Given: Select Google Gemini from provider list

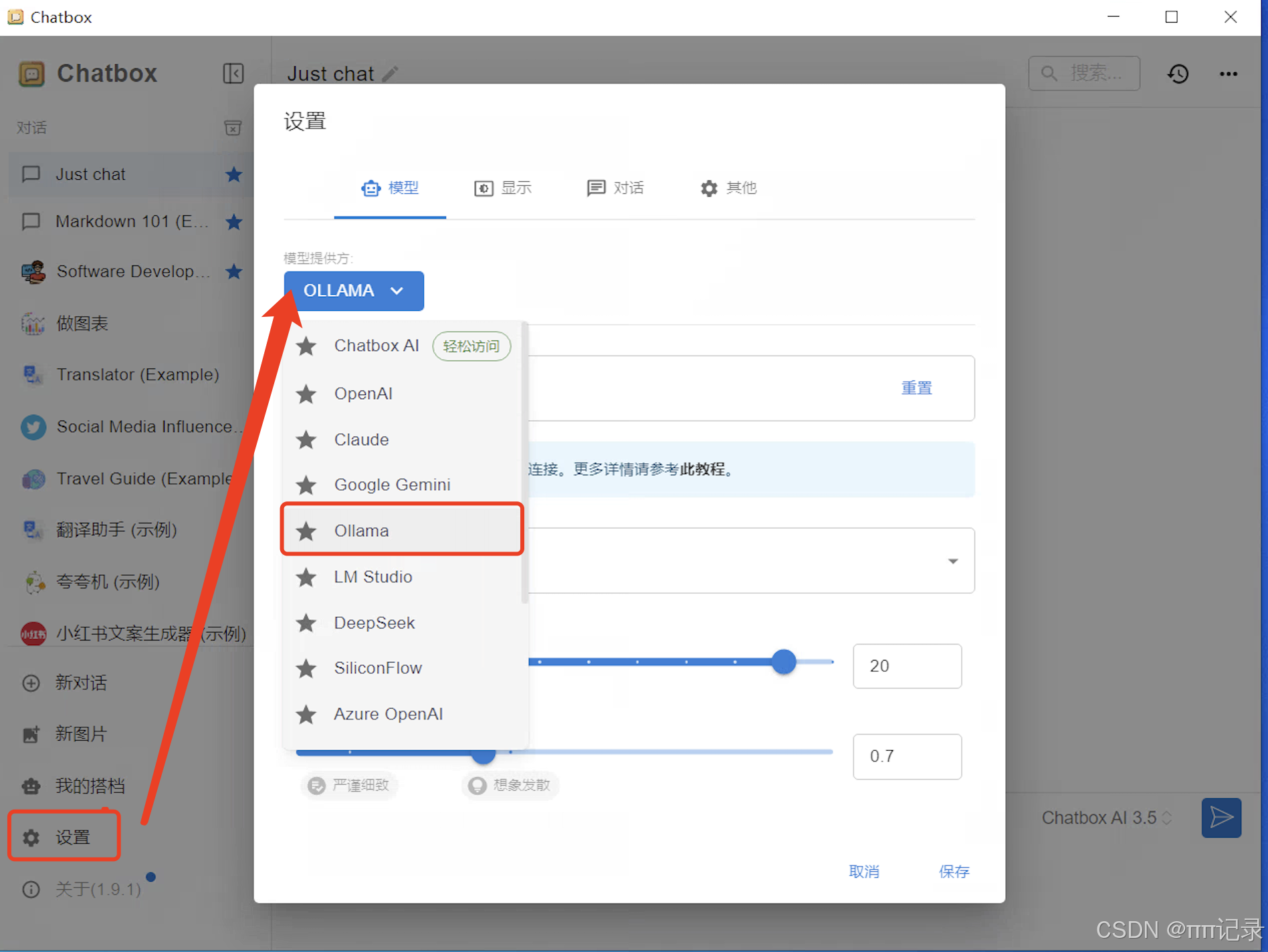Looking at the screenshot, I should point(402,485).
